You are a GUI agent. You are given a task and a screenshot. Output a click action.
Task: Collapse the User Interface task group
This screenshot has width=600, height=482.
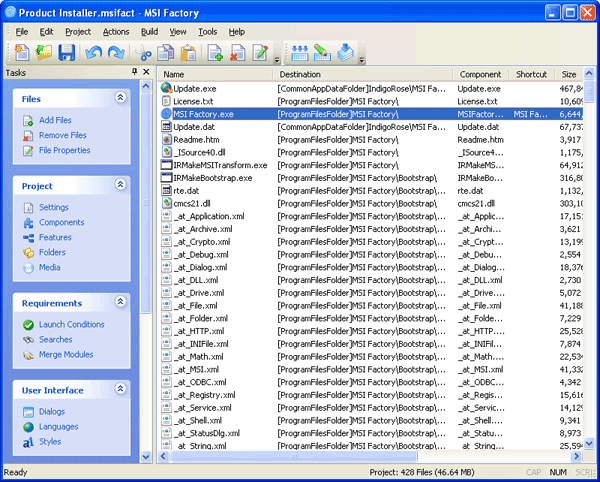(x=121, y=389)
